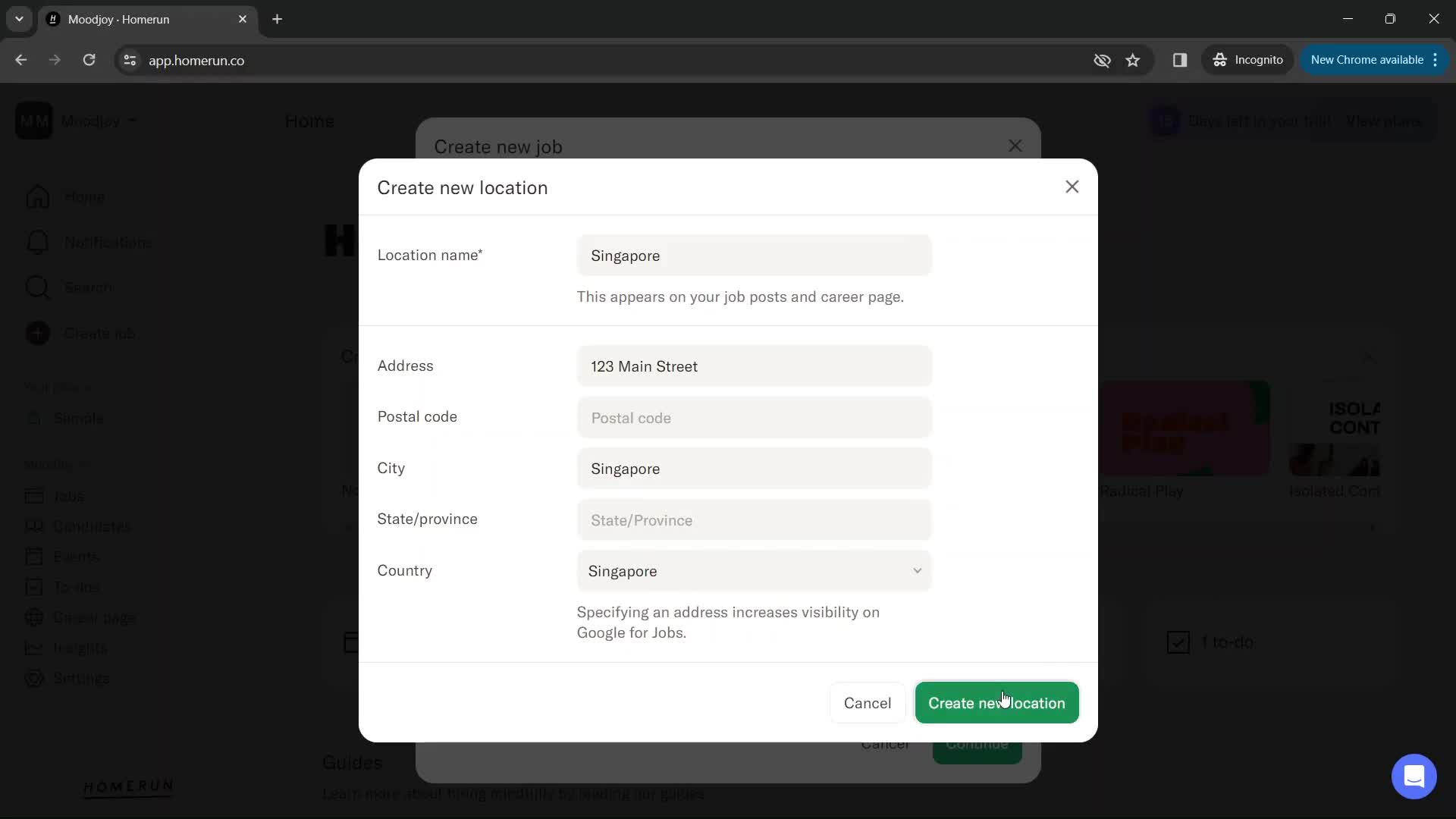This screenshot has height=819, width=1456.
Task: Click the Radical Play template thumbnail
Action: (x=1184, y=429)
